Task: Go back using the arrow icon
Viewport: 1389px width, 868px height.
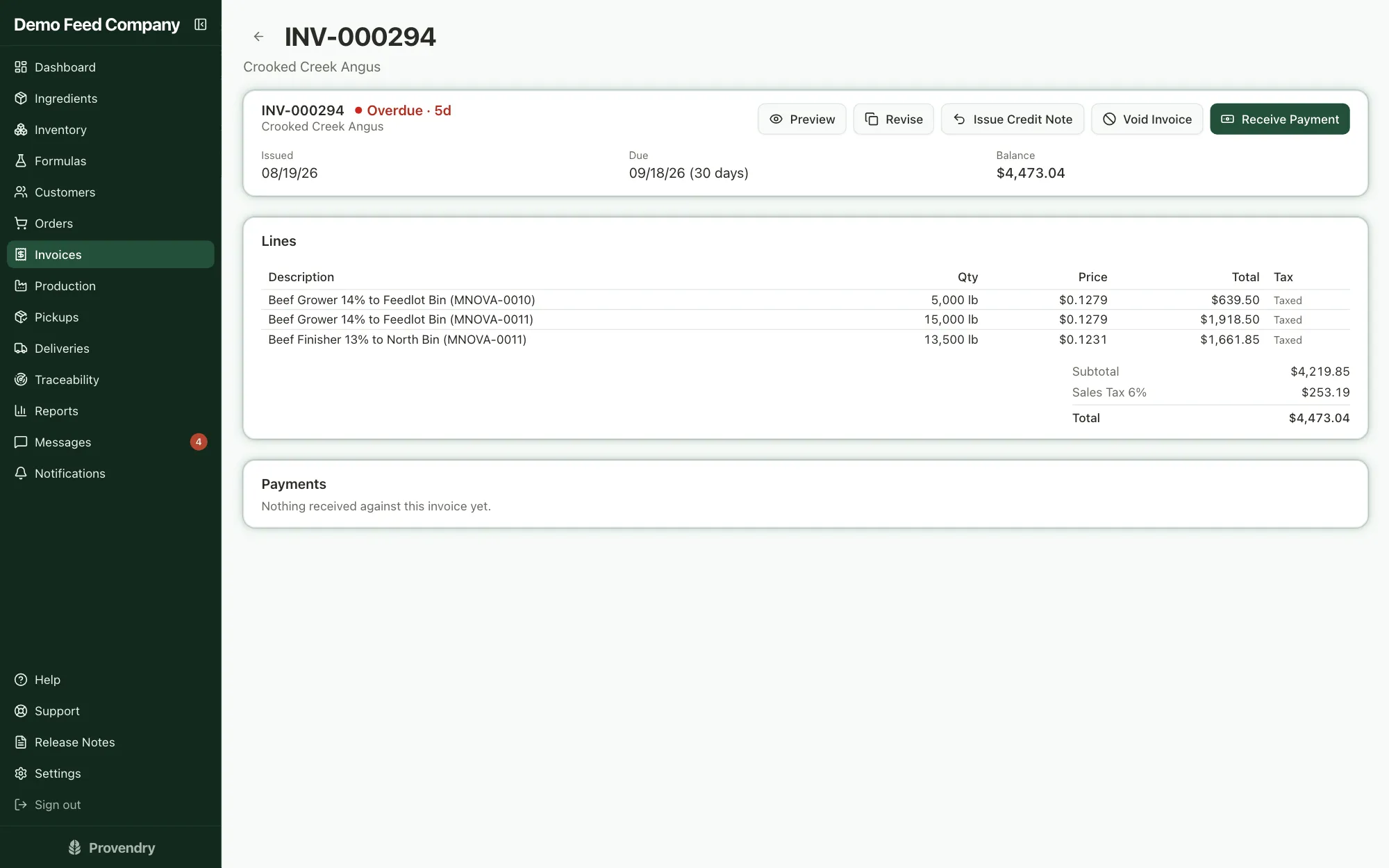Action: (x=258, y=37)
